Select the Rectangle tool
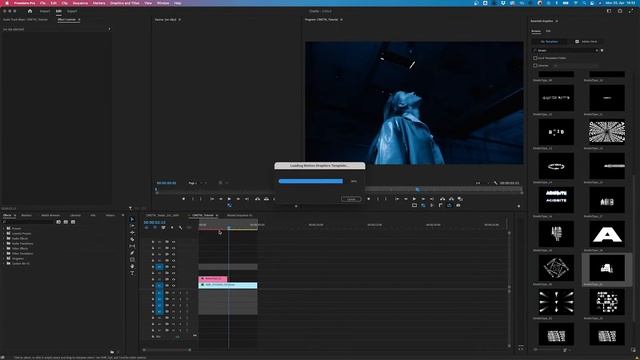This screenshot has height=360, width=640. (x=132, y=259)
